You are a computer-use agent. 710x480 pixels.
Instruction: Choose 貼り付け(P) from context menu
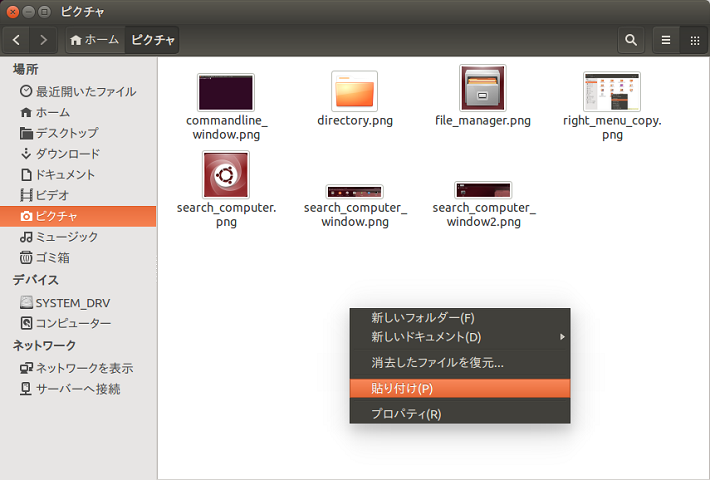pos(460,389)
